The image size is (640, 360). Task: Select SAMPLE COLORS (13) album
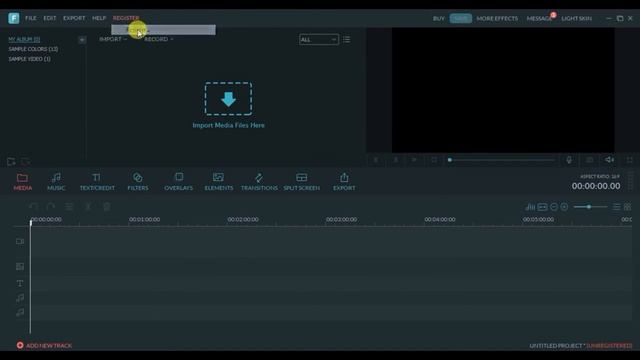click(x=33, y=49)
